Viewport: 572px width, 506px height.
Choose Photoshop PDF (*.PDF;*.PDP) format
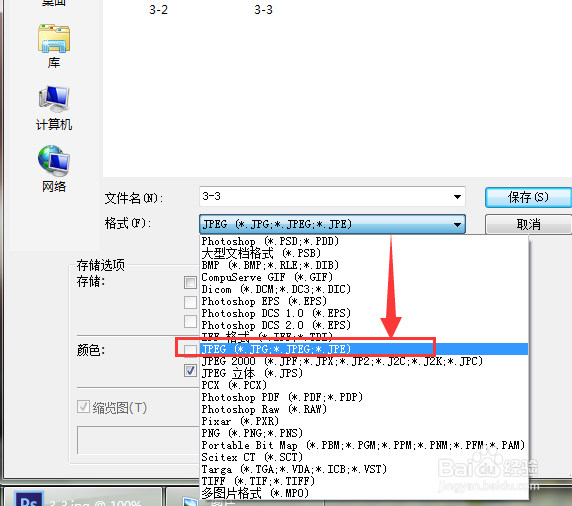pyautogui.click(x=364, y=397)
